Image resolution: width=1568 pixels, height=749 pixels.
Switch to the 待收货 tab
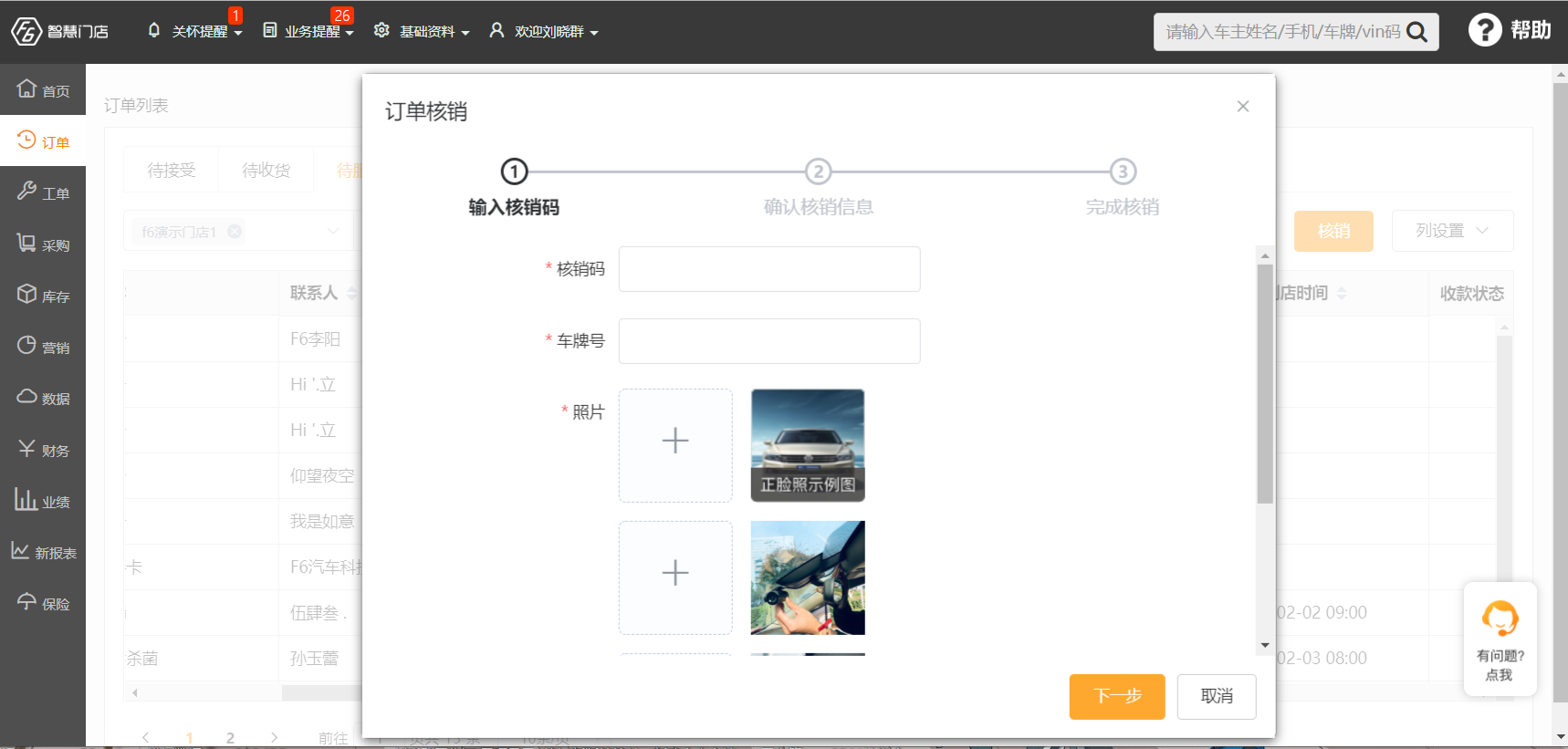click(x=267, y=170)
